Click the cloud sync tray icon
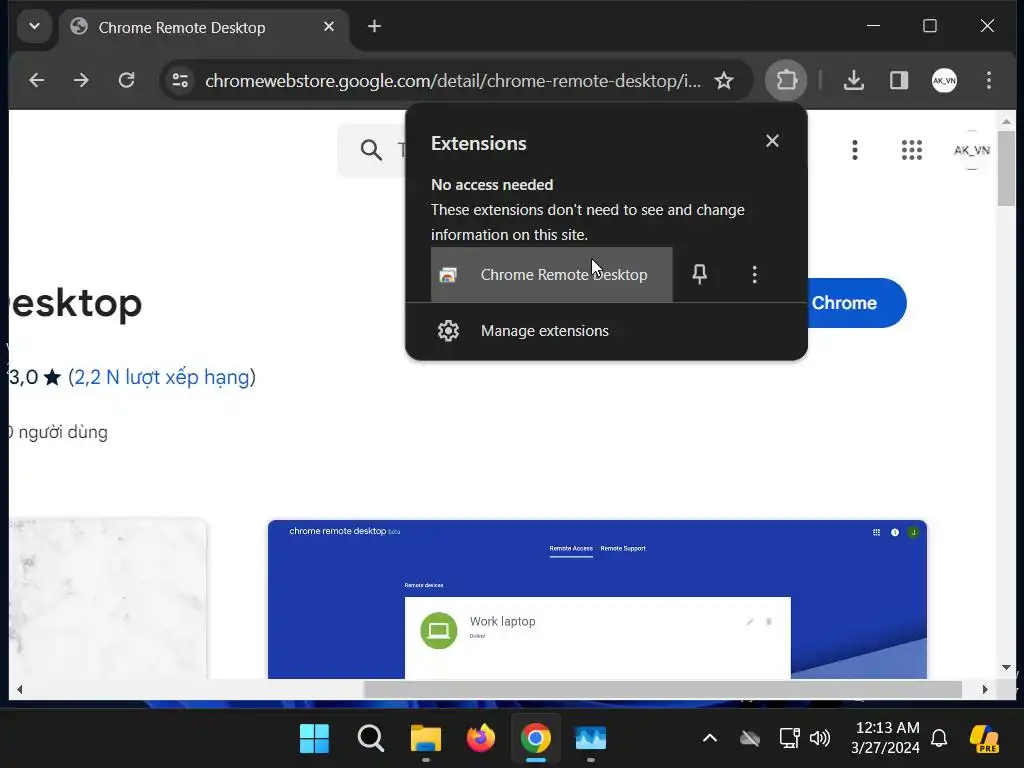 click(x=750, y=739)
